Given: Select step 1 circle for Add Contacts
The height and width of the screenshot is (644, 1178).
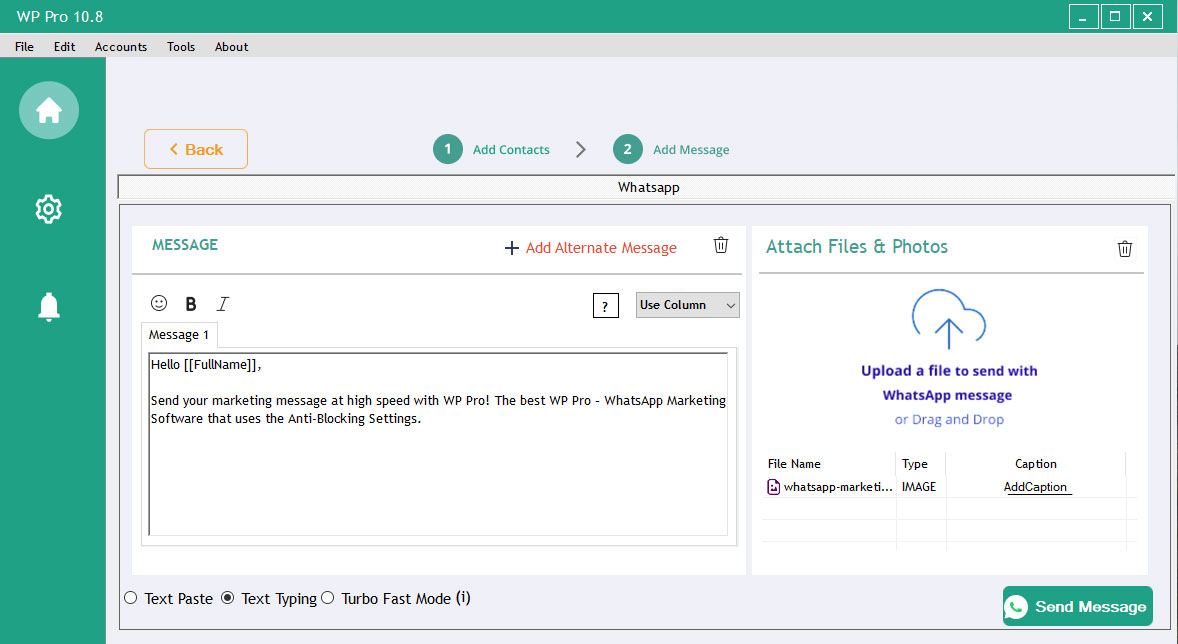Looking at the screenshot, I should point(448,149).
